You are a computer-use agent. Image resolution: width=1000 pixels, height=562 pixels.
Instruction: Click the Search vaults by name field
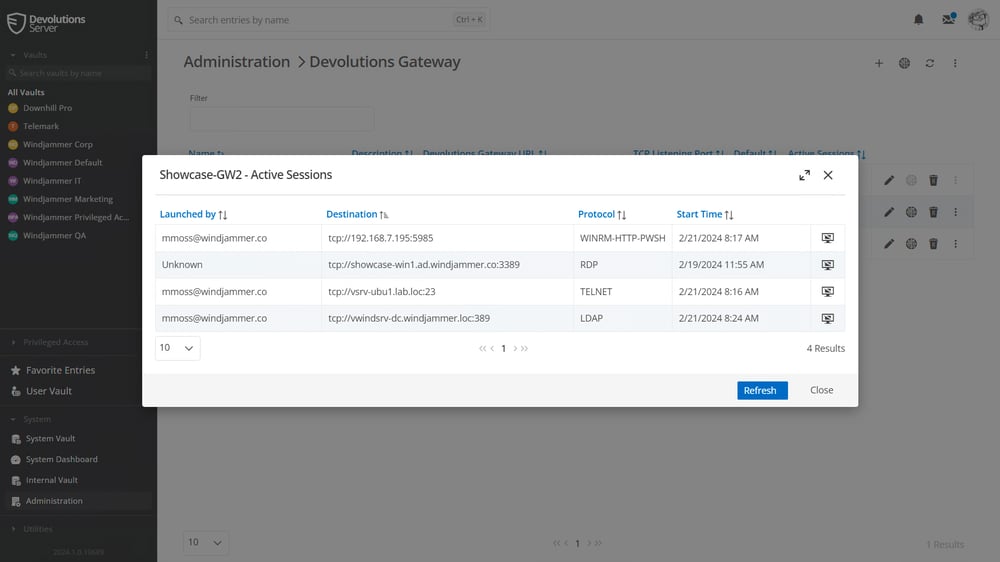click(78, 73)
